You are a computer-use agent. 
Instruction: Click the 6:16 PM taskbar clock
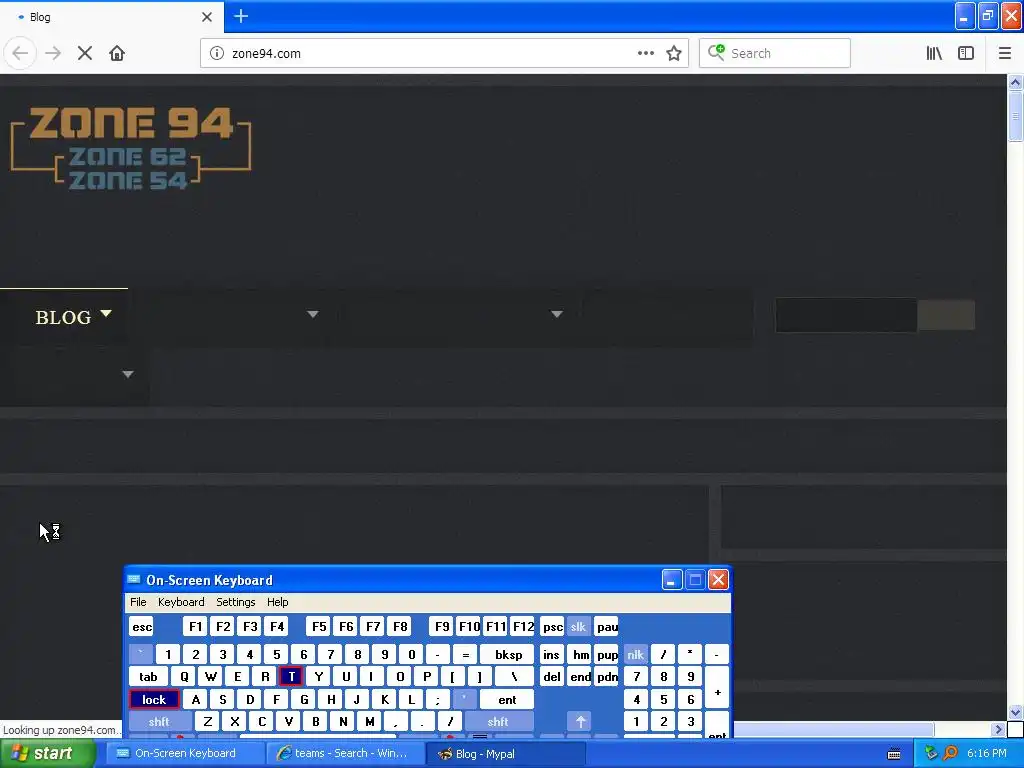tap(987, 753)
